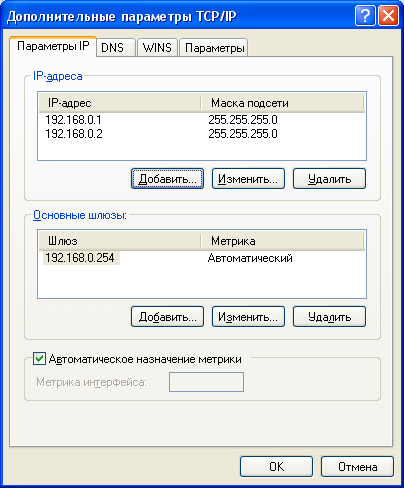Select IP address 192.168.0.1 row
The height and width of the screenshot is (488, 404).
[x=202, y=120]
